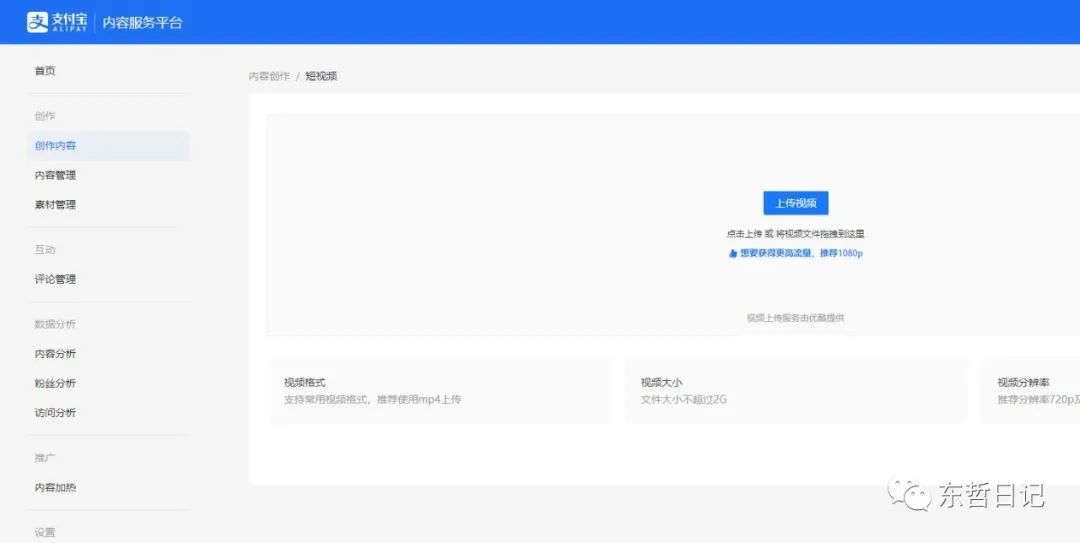Viewport: 1080px width, 543px height.
Task: Open 内容分析 in the sidebar
Action: pos(55,354)
